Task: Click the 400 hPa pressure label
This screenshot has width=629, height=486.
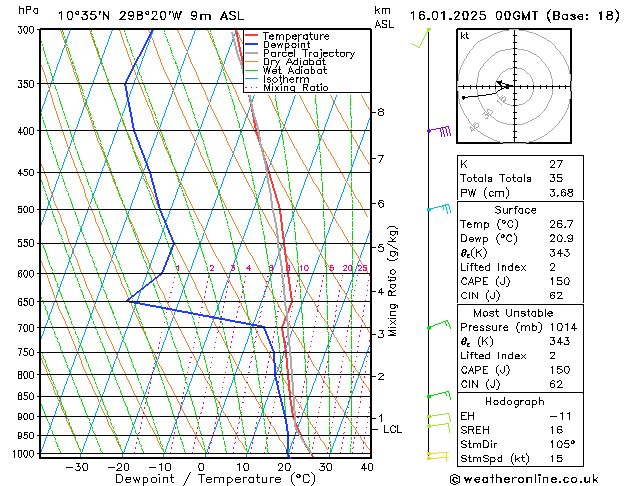Action: pyautogui.click(x=28, y=131)
